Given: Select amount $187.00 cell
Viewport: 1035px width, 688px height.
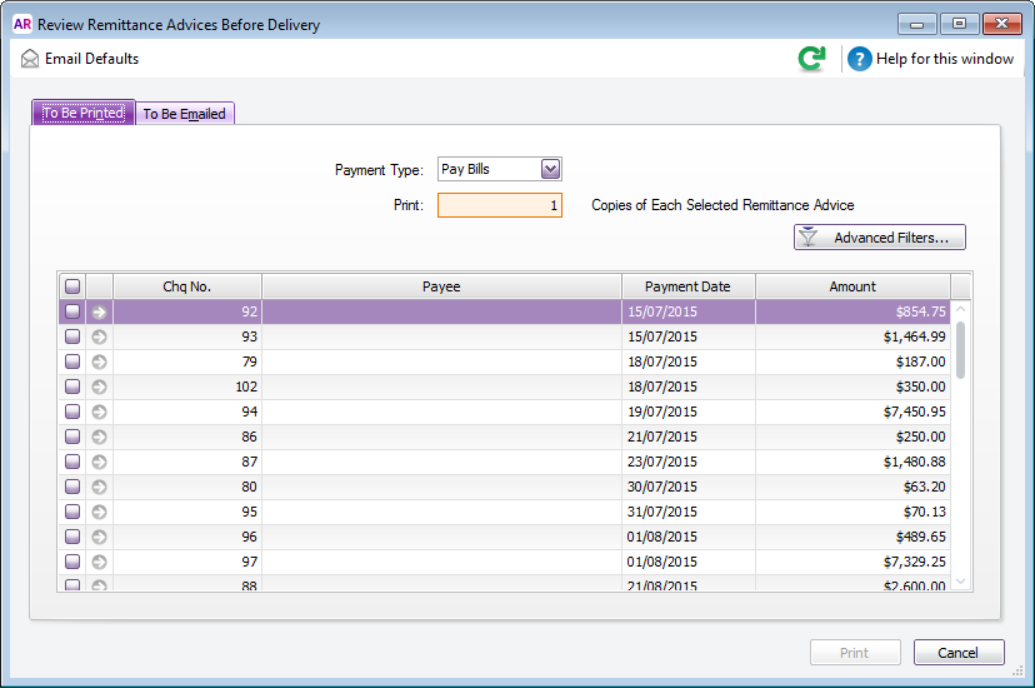Looking at the screenshot, I should click(853, 362).
